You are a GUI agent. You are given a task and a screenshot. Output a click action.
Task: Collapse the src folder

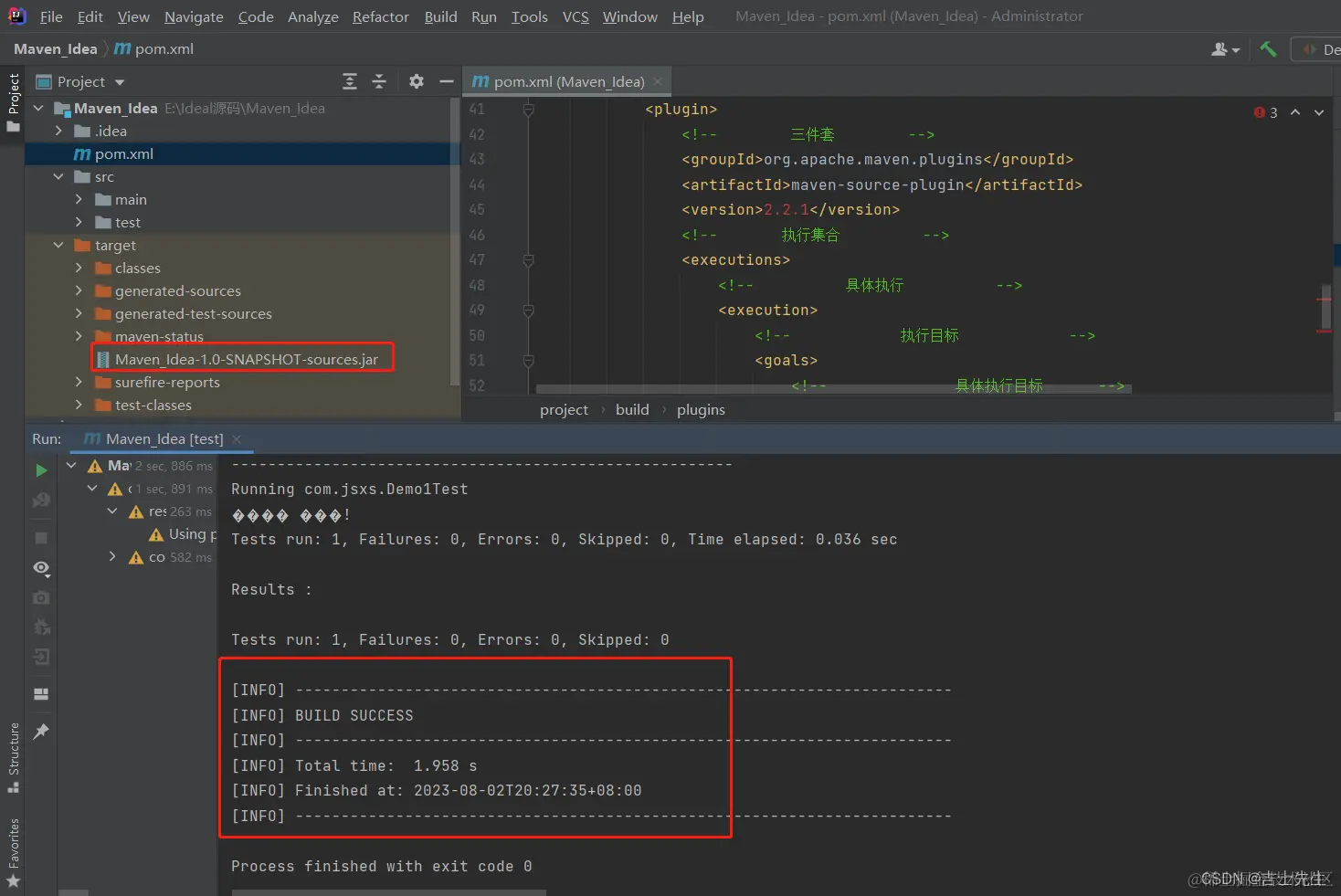(58, 176)
